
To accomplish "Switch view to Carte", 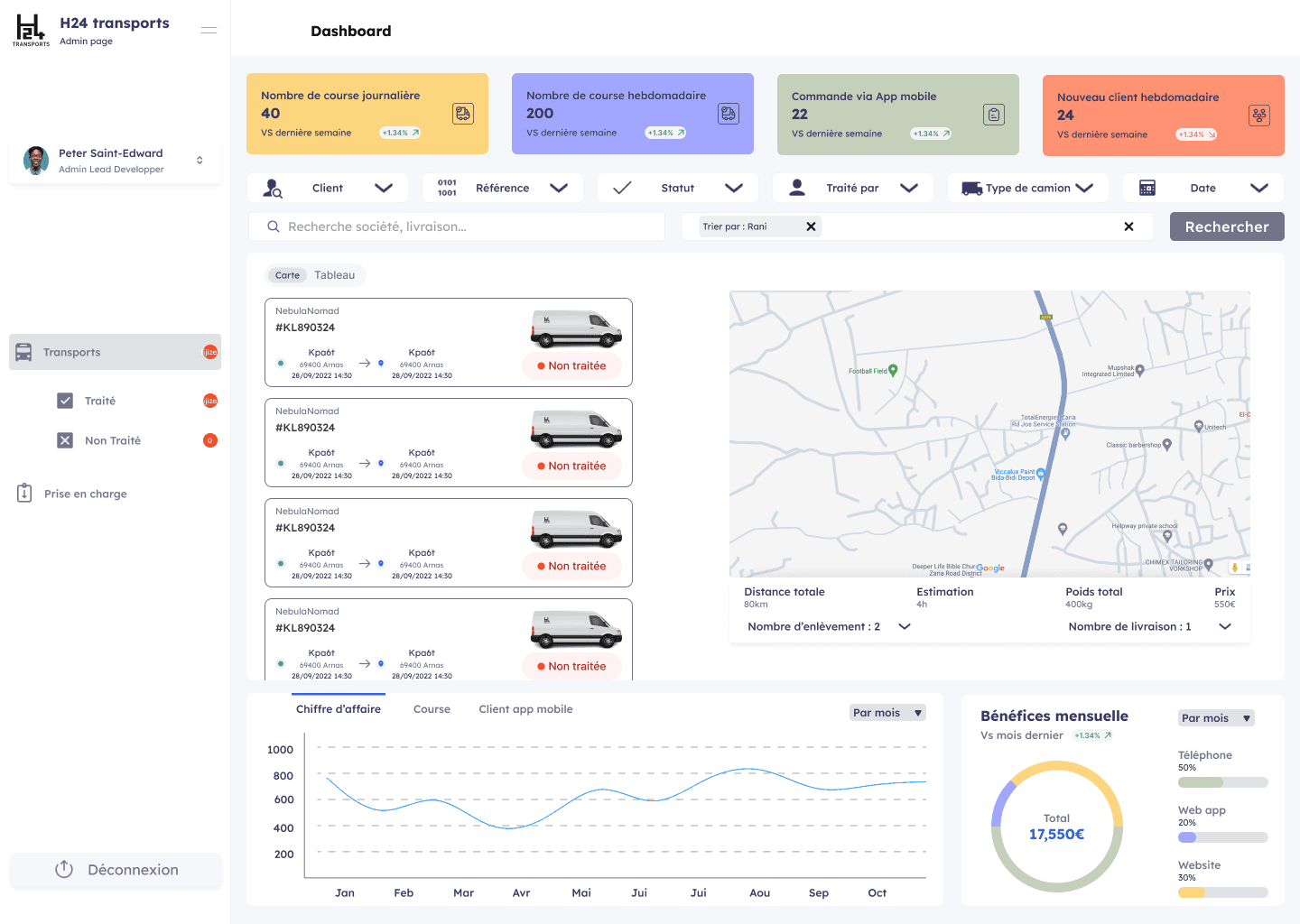I will pyautogui.click(x=287, y=275).
